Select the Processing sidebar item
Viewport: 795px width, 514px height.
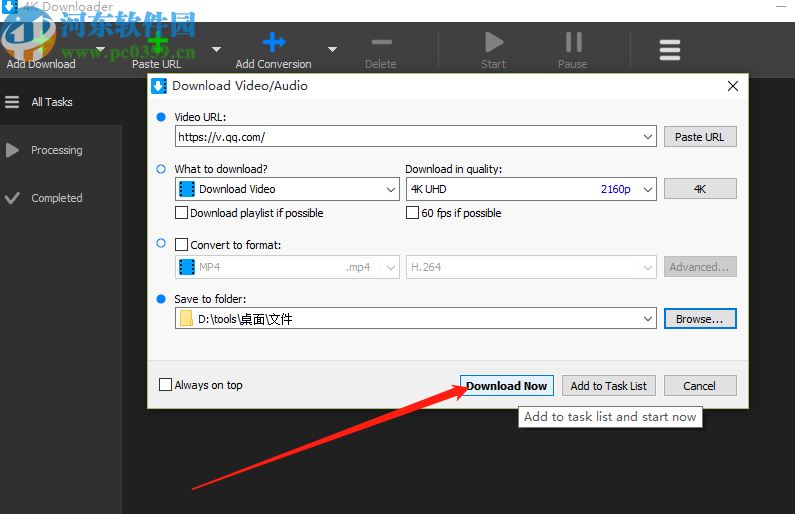[57, 150]
